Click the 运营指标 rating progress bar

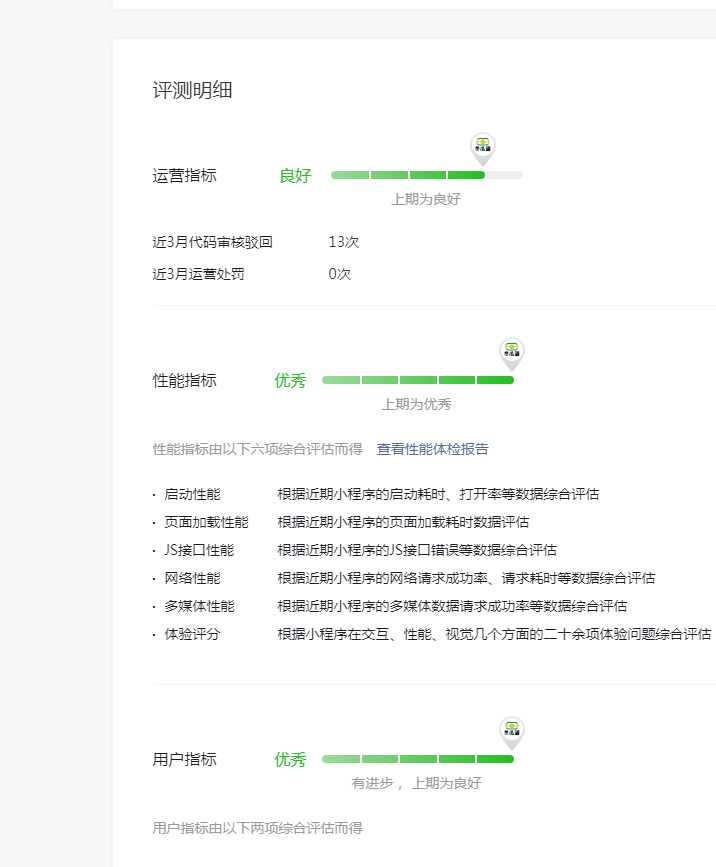point(427,175)
